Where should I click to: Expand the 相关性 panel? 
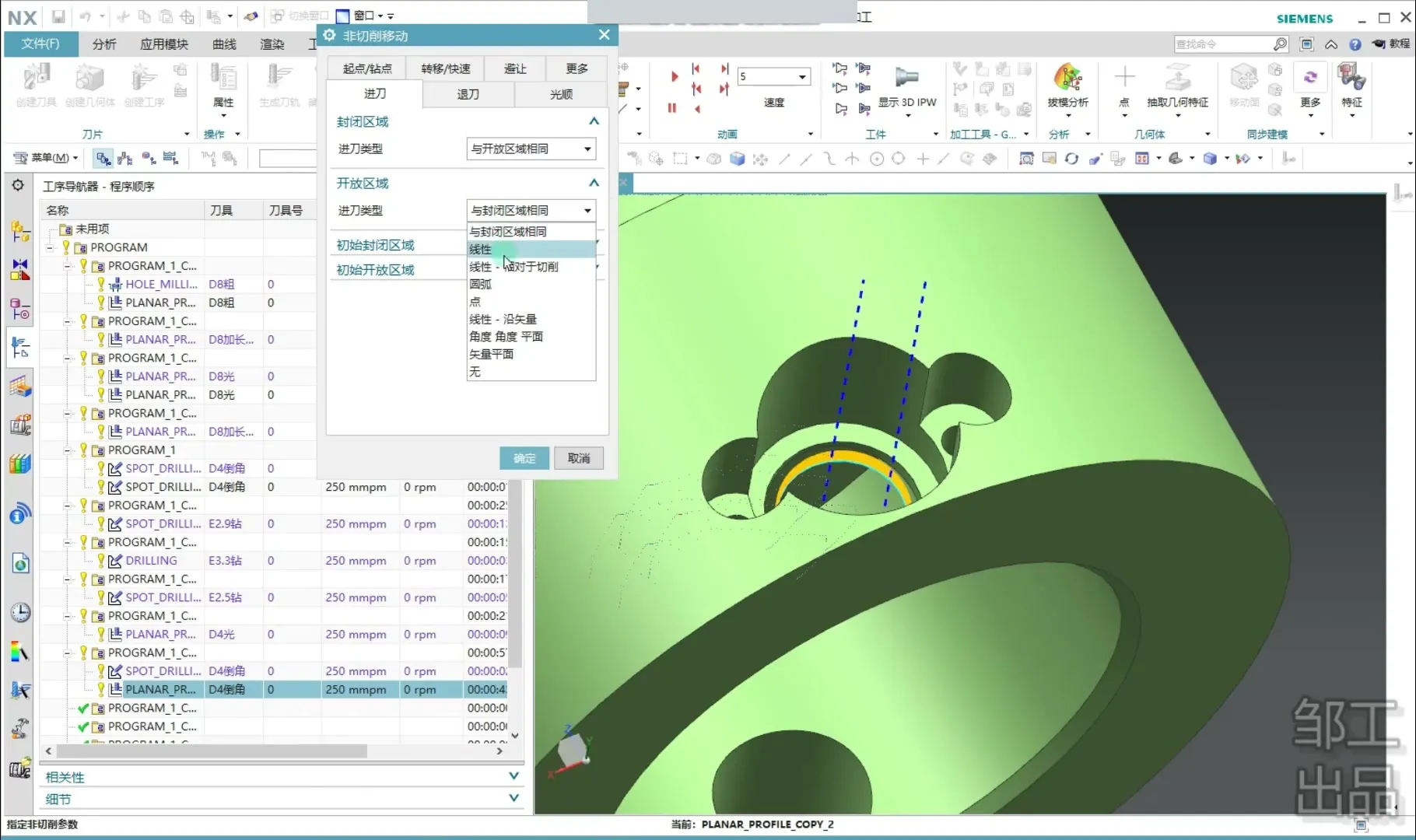(513, 776)
